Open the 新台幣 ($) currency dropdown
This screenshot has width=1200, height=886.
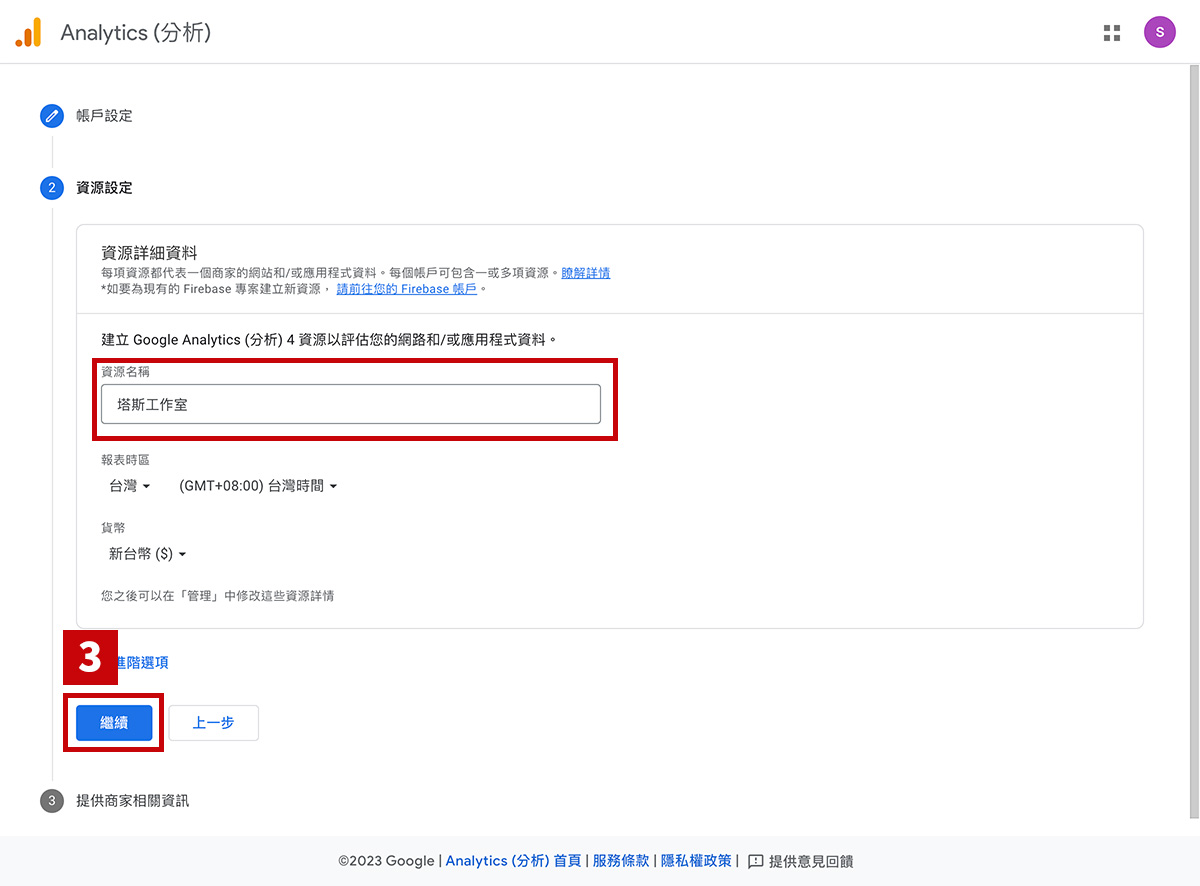coord(147,554)
